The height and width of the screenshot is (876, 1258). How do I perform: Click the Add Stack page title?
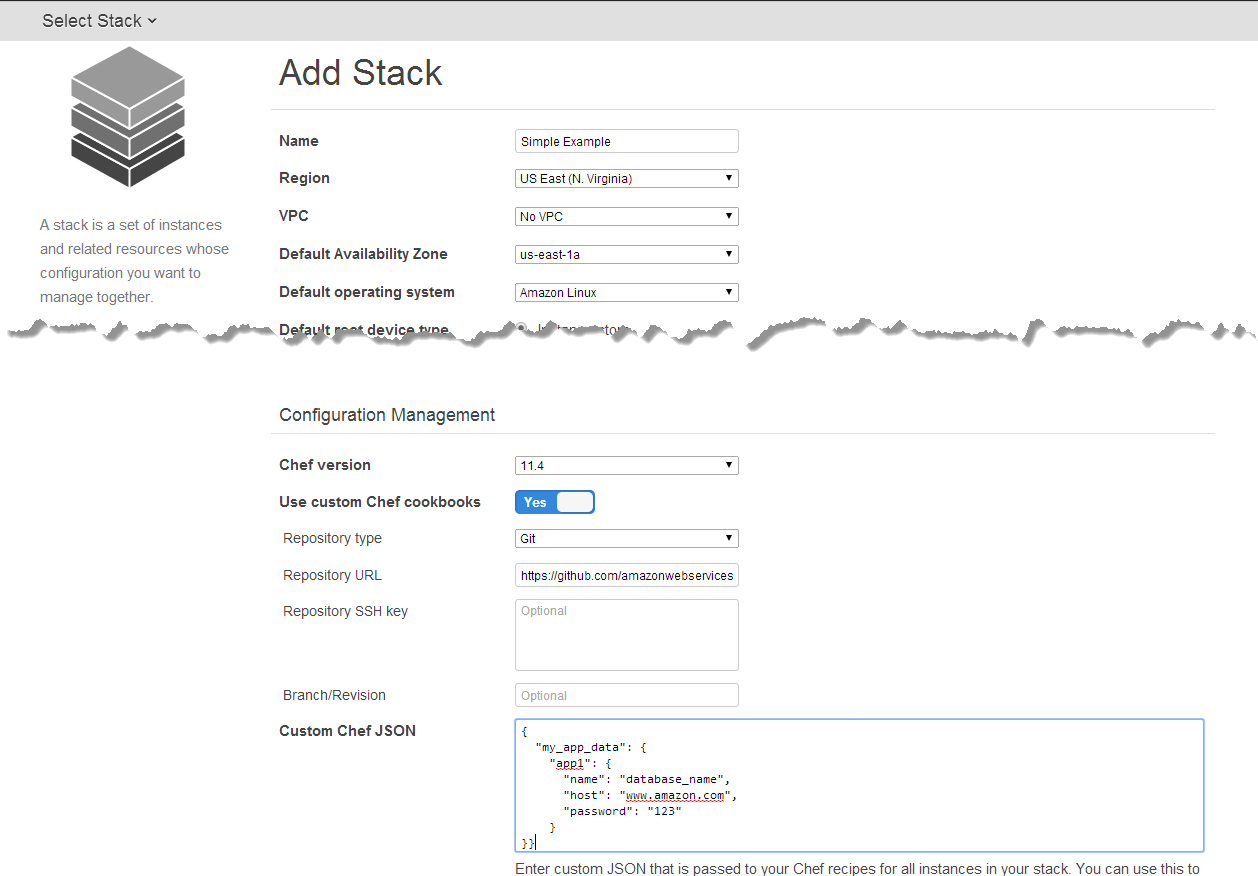360,73
